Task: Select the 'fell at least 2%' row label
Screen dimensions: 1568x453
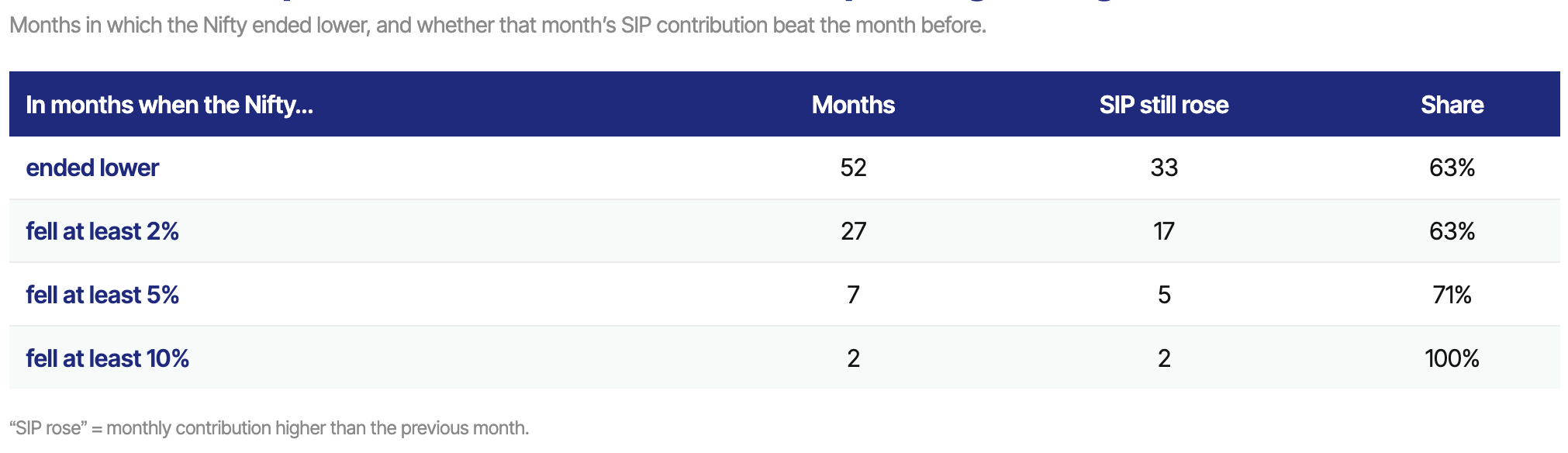Action: point(102,231)
